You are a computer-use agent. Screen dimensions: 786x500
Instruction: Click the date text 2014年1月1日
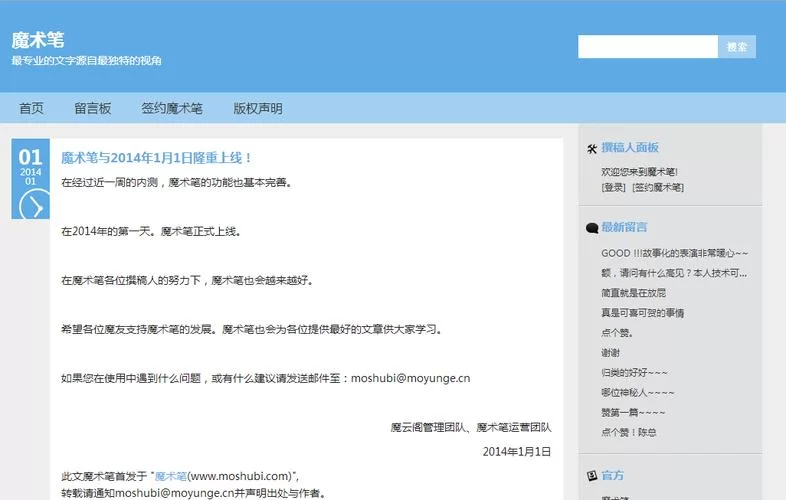click(x=517, y=452)
